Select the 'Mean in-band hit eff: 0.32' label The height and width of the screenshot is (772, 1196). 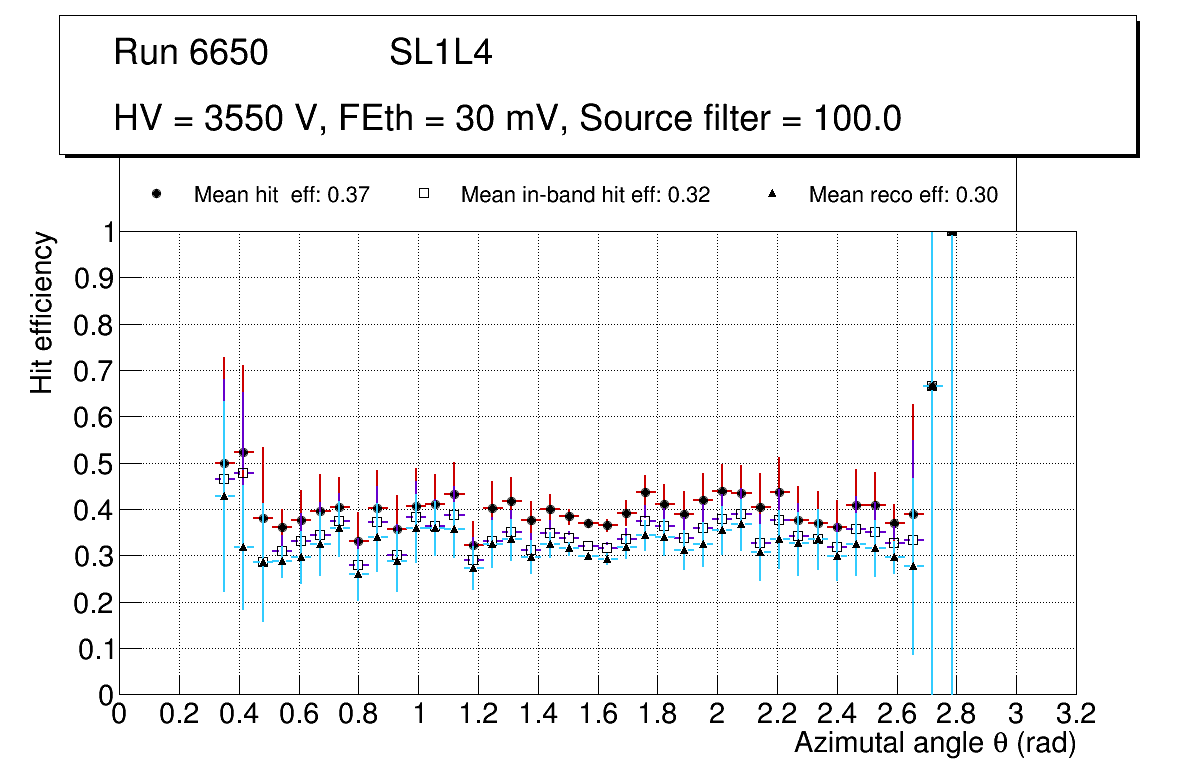click(x=585, y=196)
